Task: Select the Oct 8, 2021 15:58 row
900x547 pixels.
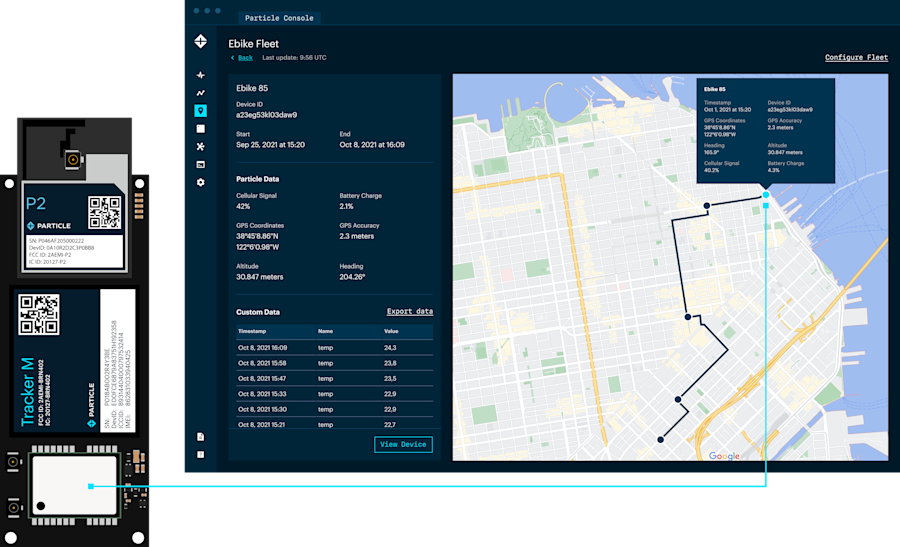Action: [x=335, y=363]
